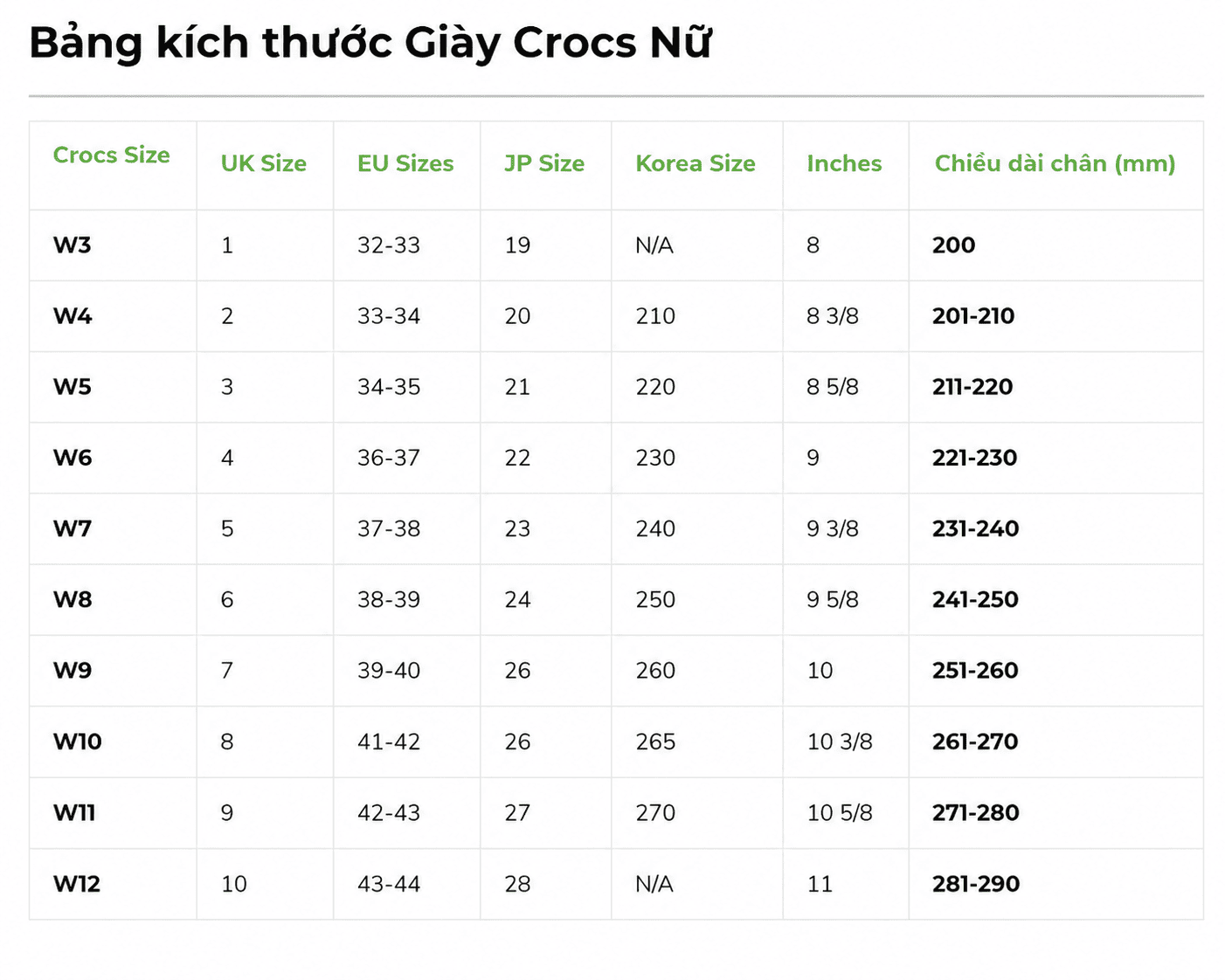The height and width of the screenshot is (980, 1225).
Task: Select the 281-290 foot length cell
Action: pos(976,884)
